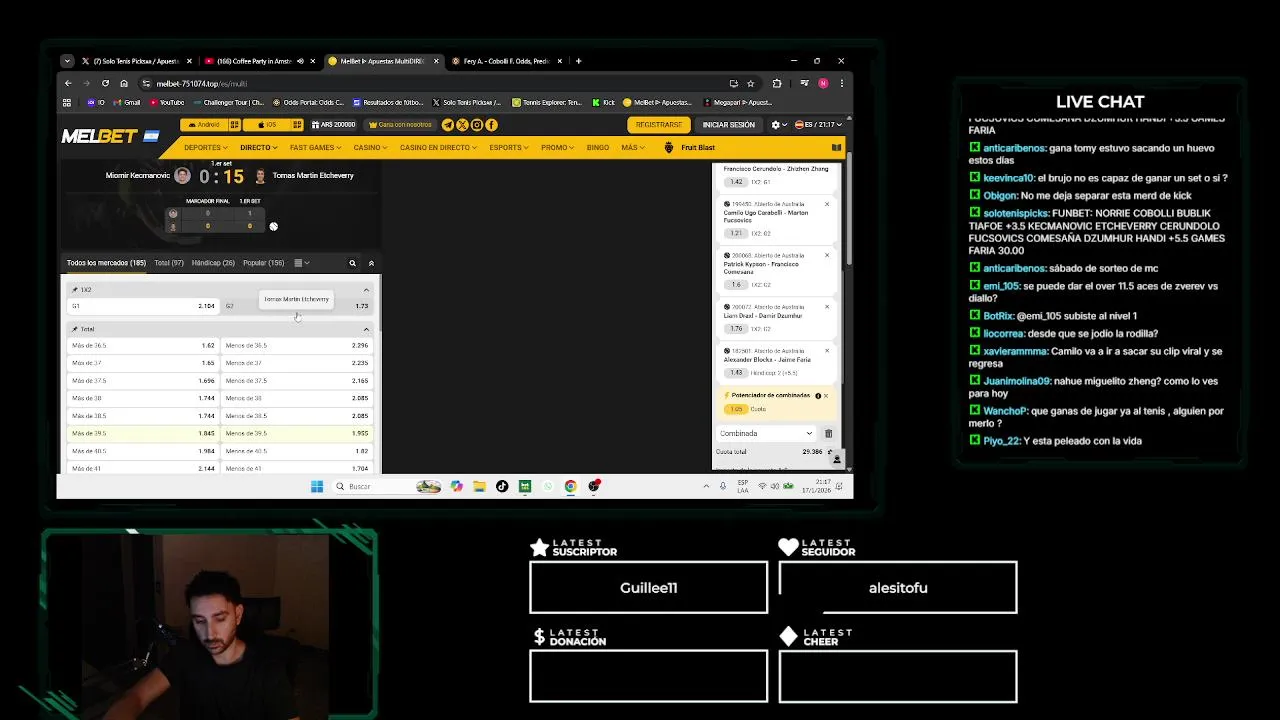Image resolution: width=1280 pixels, height=720 pixels.
Task: Select the G1 odds 2.104 bet
Action: tap(143, 306)
